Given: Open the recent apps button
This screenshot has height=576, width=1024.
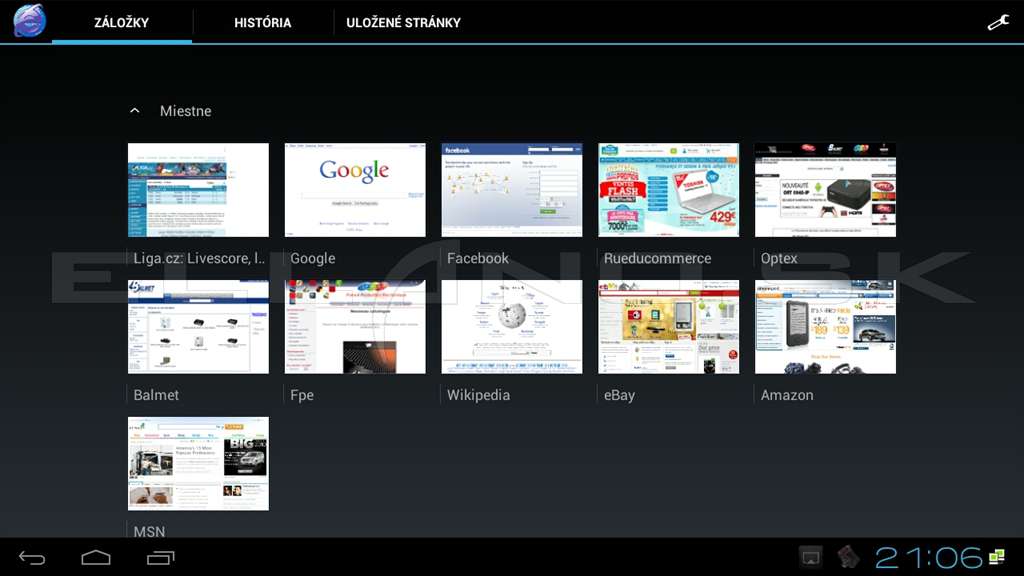Looking at the screenshot, I should tap(161, 558).
